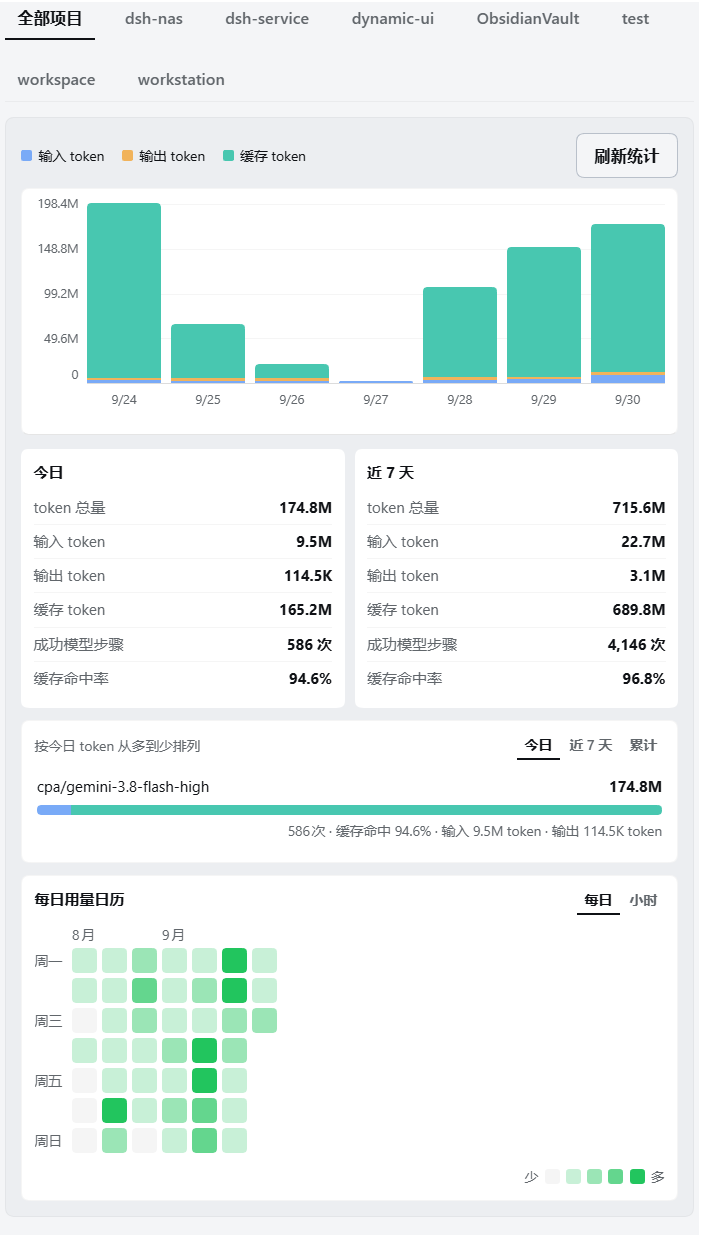Open the dynamic-ui project tab
Screen dimensions: 704x1235
[x=393, y=19]
